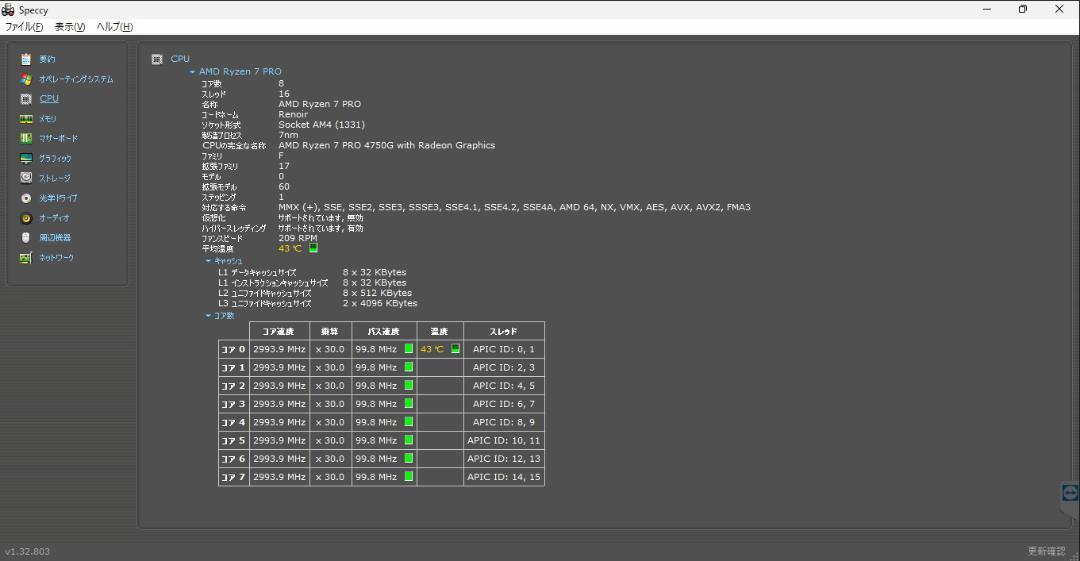1080x561 pixels.
Task: Click the green temperature icon beside 平均温度 43 °C
Action: [x=313, y=247]
